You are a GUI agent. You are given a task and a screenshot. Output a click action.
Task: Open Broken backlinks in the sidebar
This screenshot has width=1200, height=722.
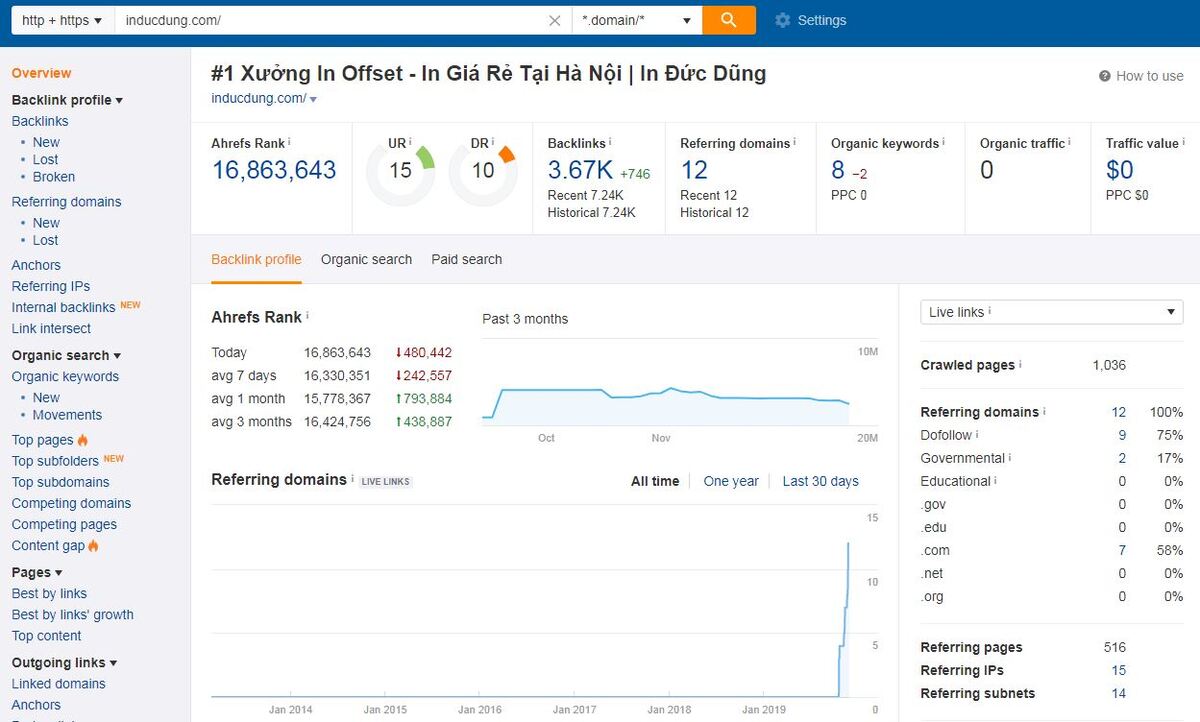(x=54, y=177)
